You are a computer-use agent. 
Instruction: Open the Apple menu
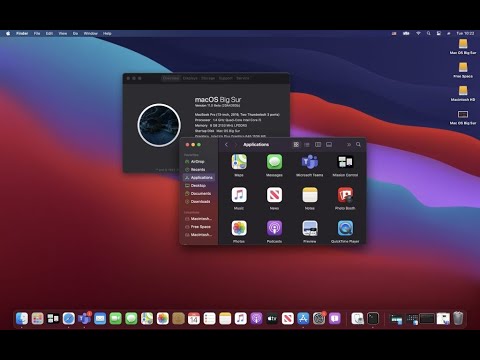point(8,33)
